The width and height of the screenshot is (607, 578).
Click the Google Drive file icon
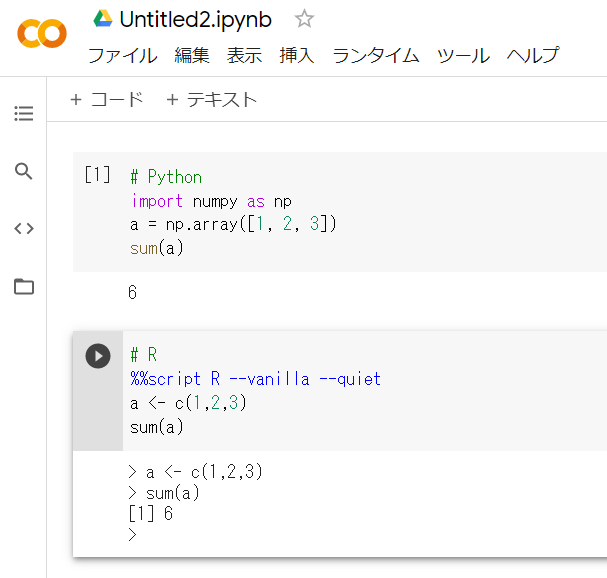(x=102, y=19)
